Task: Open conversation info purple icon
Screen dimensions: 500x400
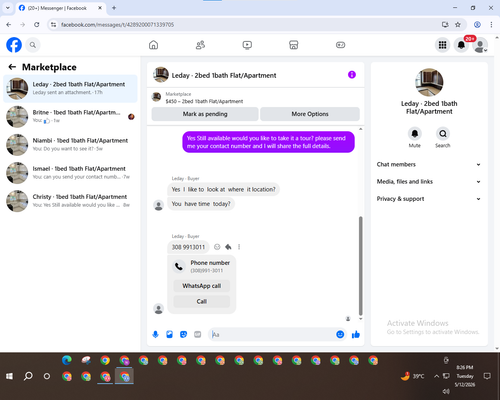Action: [x=352, y=75]
